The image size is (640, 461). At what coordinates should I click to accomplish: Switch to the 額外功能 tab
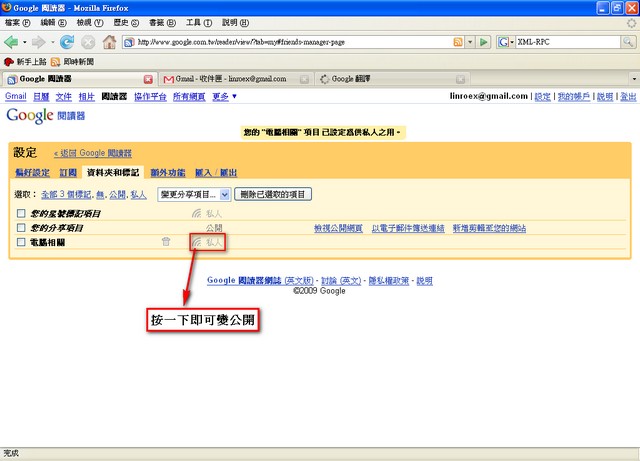pyautogui.click(x=168, y=172)
